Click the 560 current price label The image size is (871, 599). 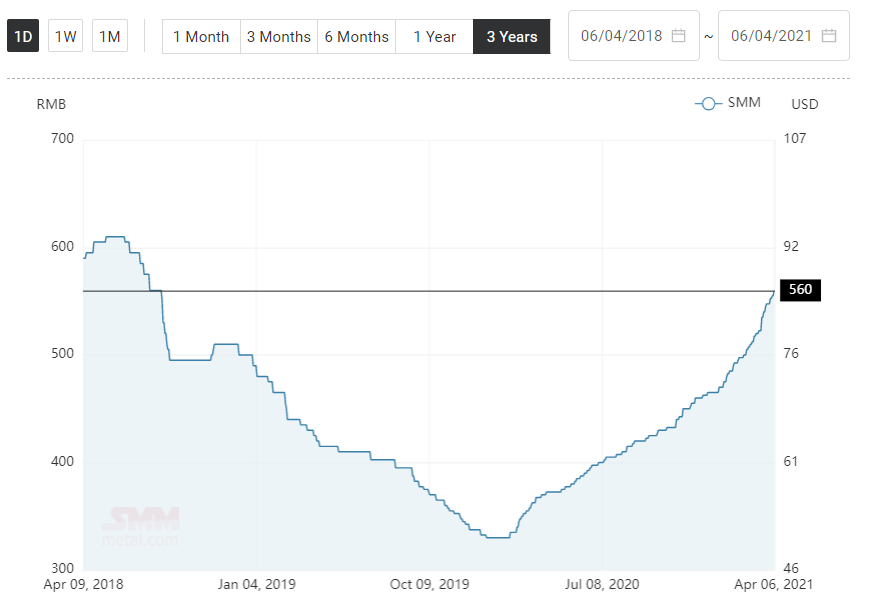pyautogui.click(x=800, y=289)
